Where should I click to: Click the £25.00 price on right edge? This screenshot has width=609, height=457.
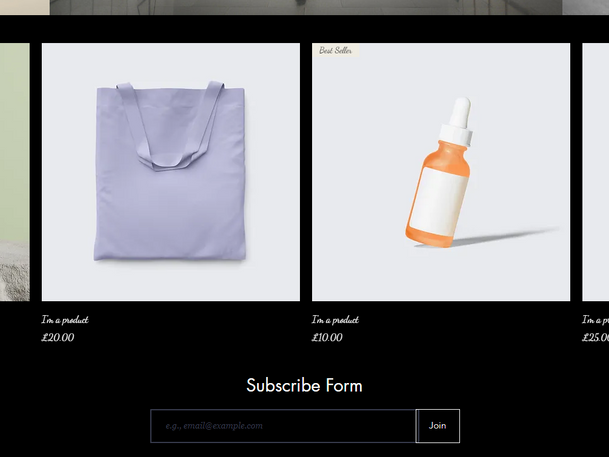(595, 337)
